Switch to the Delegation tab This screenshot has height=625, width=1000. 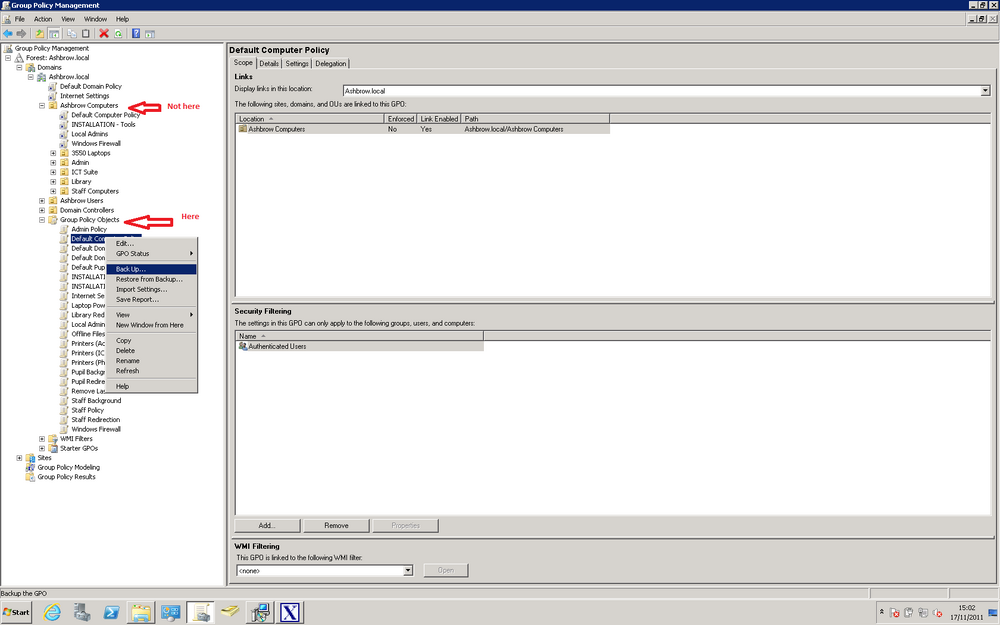click(330, 64)
